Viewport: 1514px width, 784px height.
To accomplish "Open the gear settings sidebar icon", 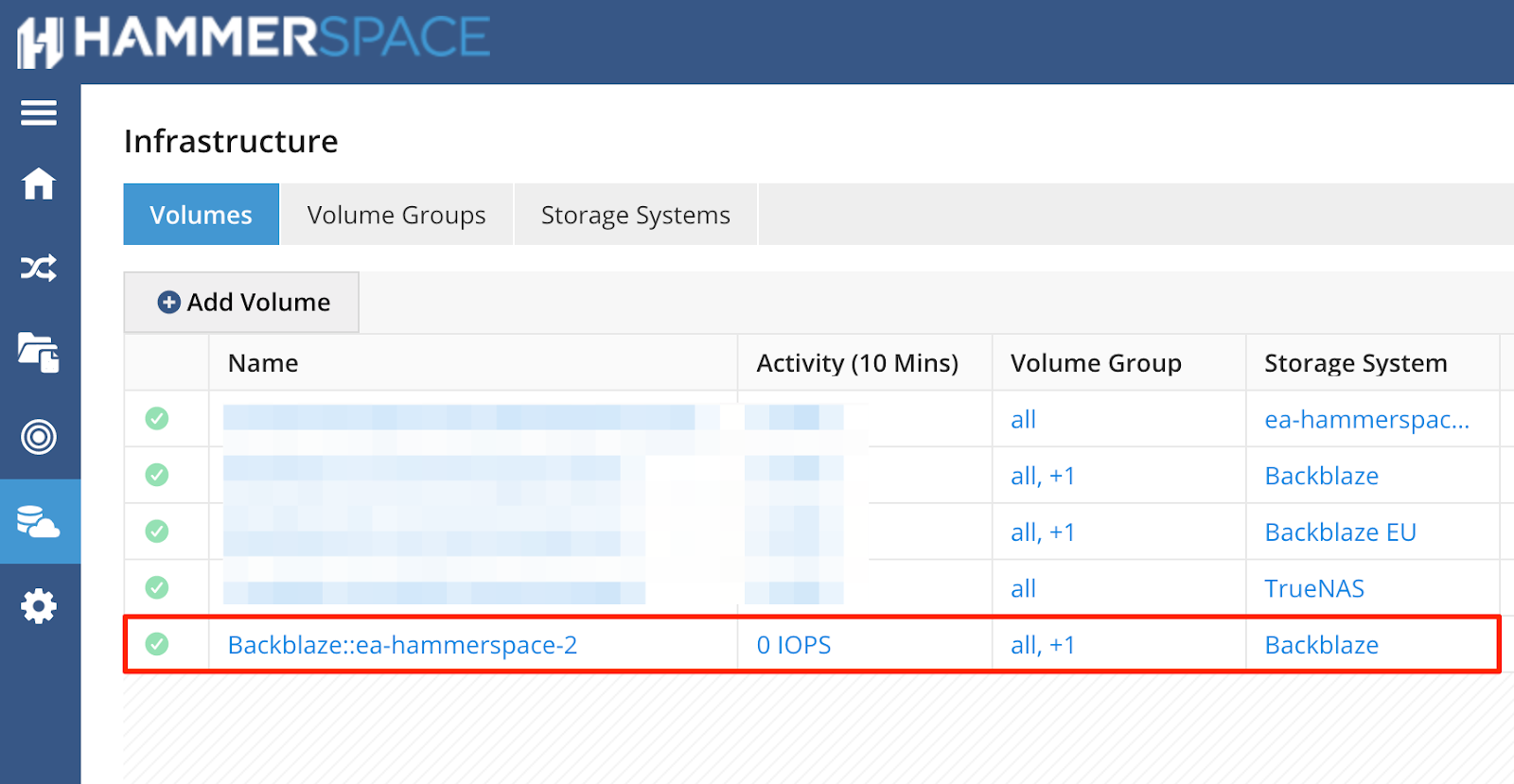I will 39,606.
